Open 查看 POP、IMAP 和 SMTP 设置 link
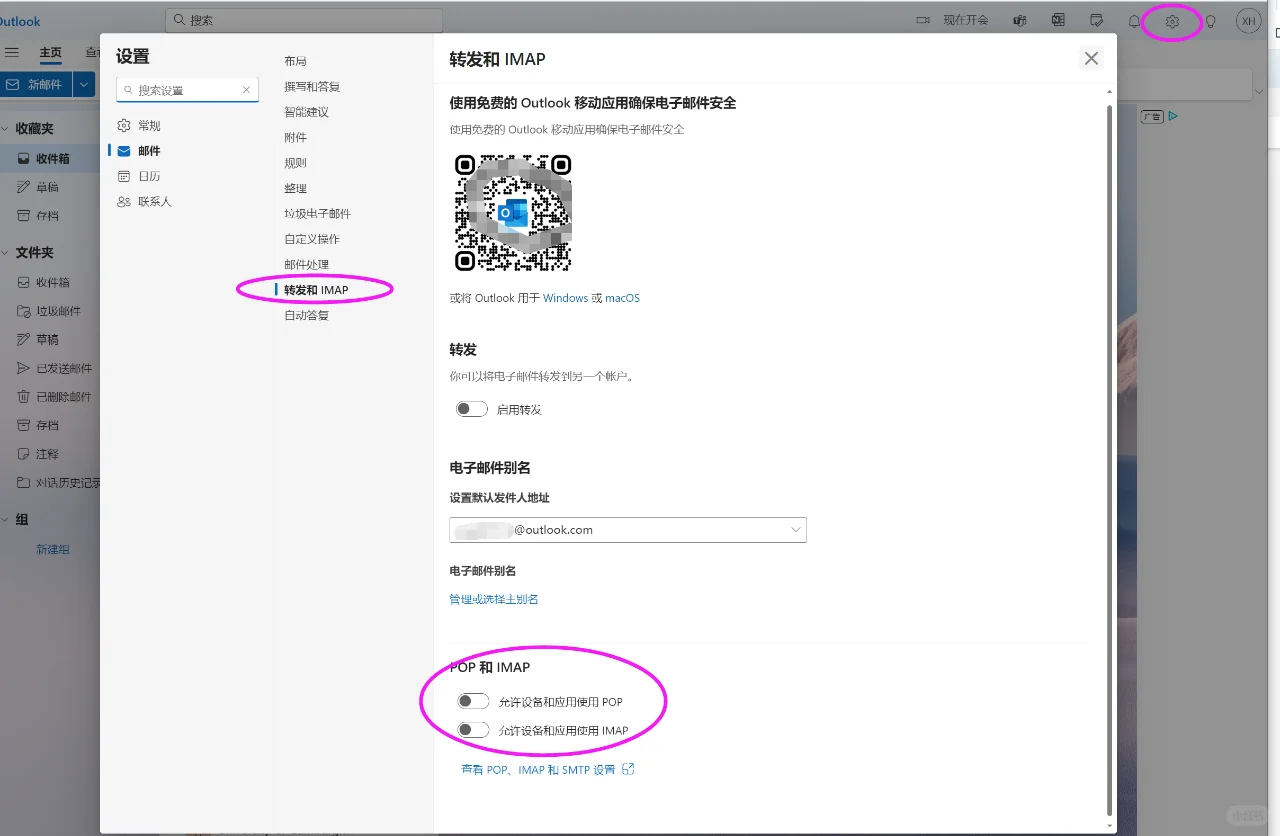This screenshot has height=836, width=1280. [548, 769]
